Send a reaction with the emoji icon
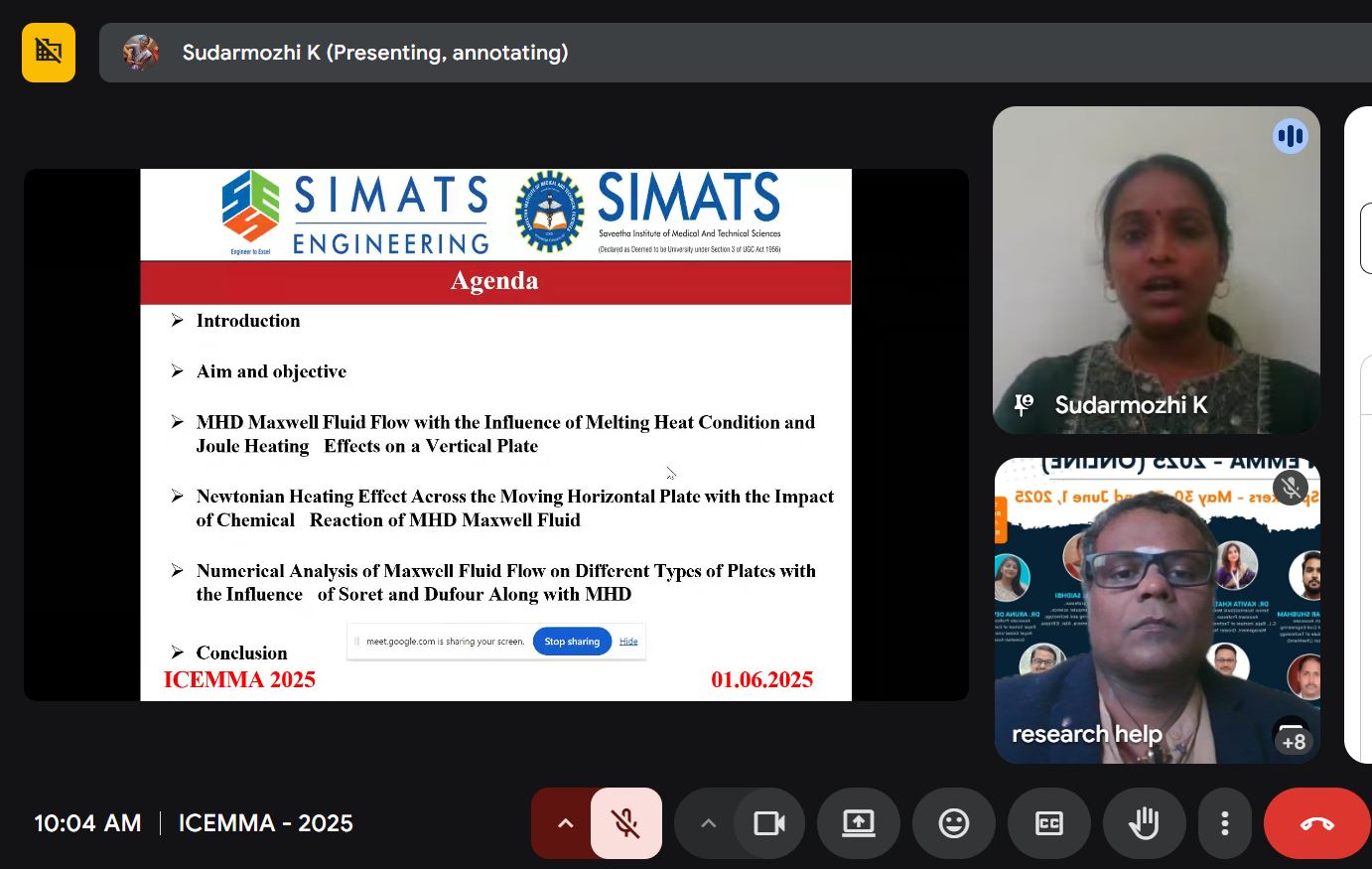Image resolution: width=1372 pixels, height=869 pixels. pyautogui.click(x=954, y=823)
